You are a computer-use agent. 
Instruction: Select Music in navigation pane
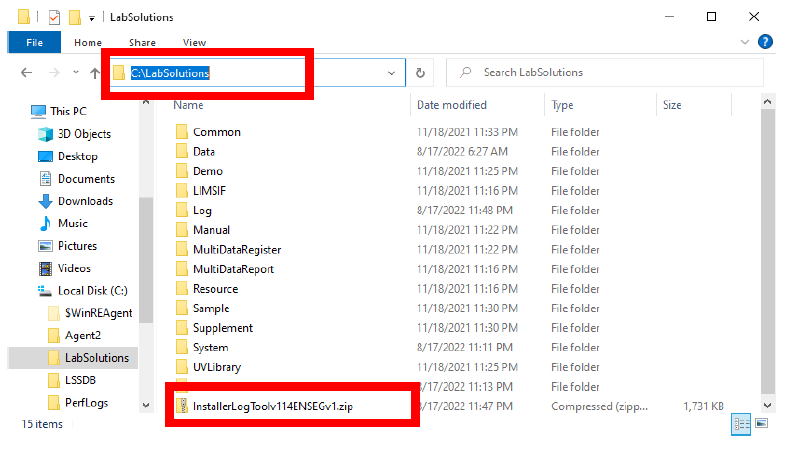point(63,223)
